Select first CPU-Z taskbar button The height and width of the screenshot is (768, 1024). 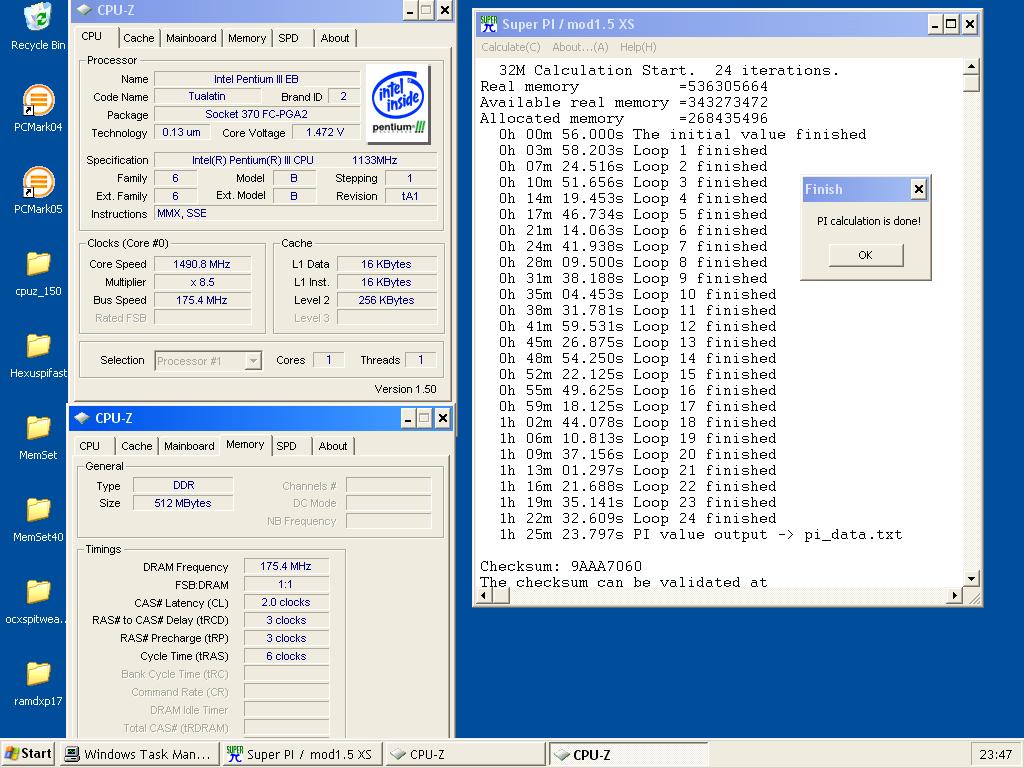click(464, 754)
